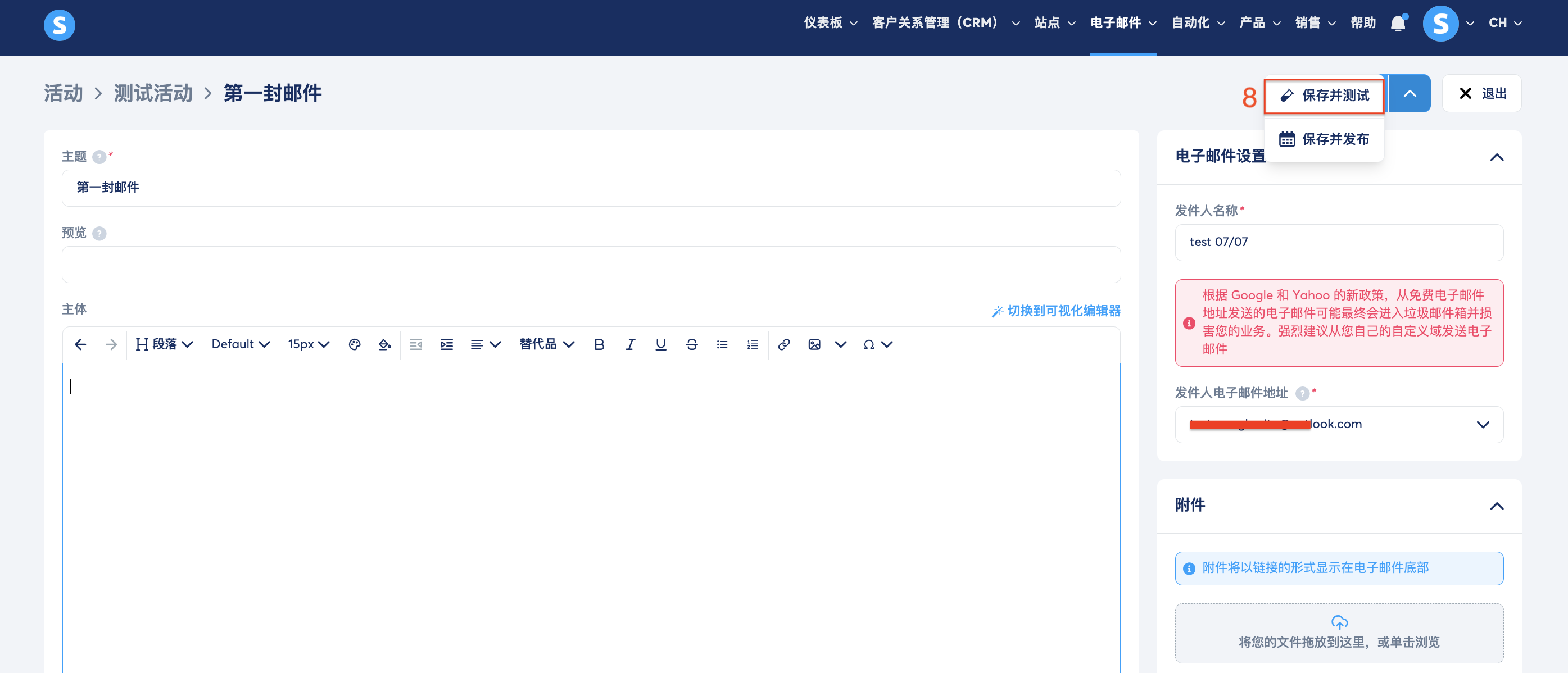
Task: Click the 退出 button
Action: (1481, 93)
